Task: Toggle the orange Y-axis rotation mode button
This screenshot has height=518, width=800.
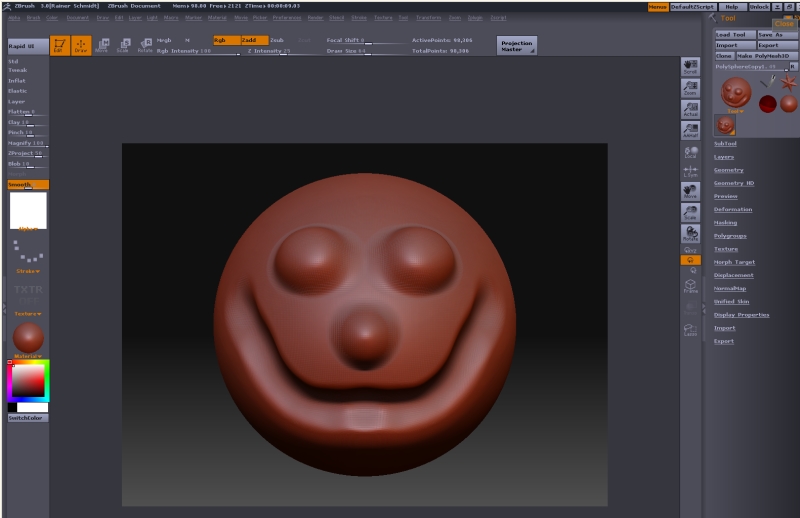Action: click(690, 260)
